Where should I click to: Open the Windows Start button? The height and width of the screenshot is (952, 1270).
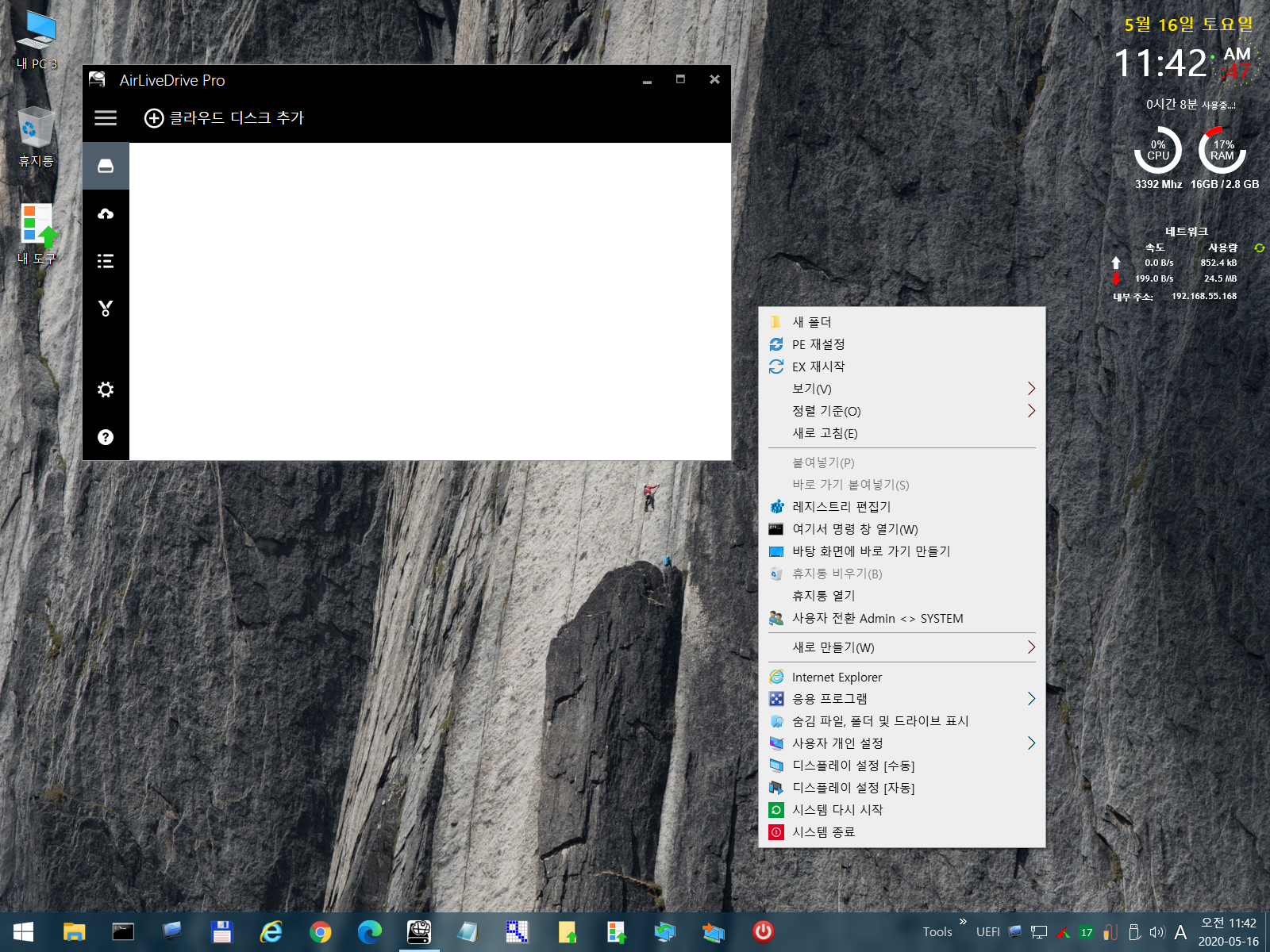click(x=24, y=932)
